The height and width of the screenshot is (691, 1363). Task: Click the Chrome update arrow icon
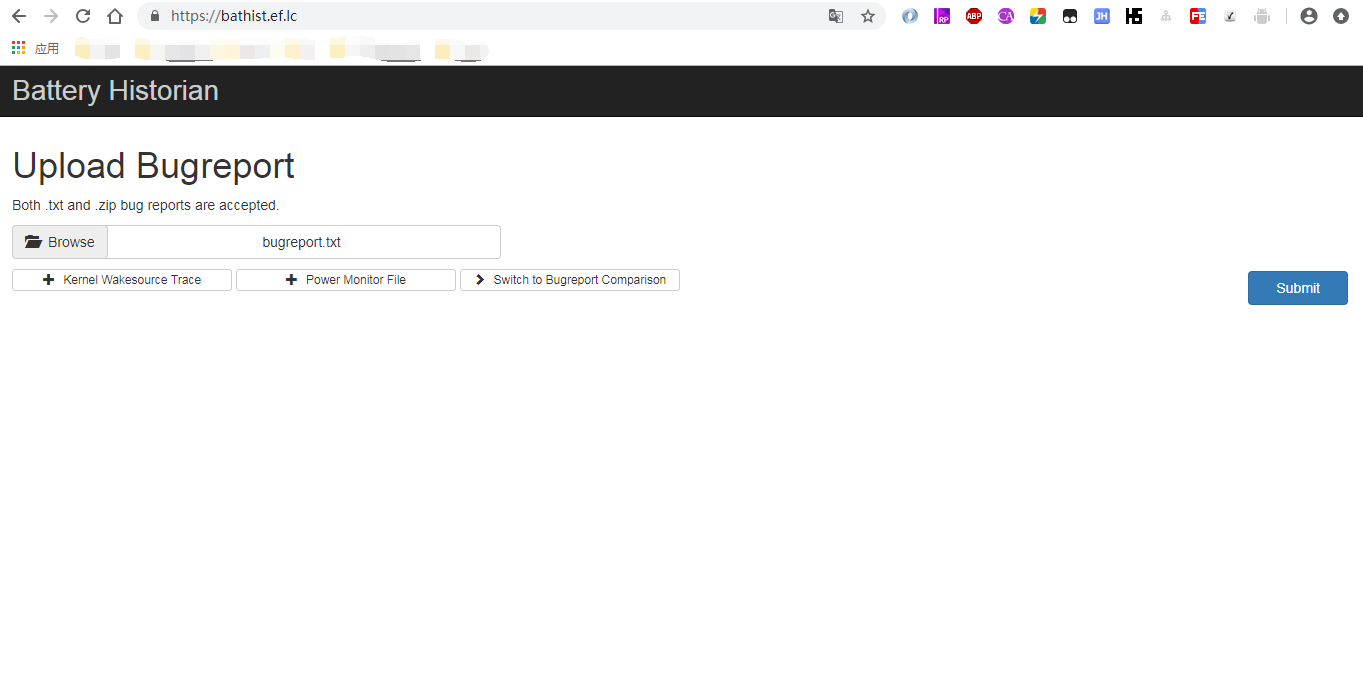1341,16
